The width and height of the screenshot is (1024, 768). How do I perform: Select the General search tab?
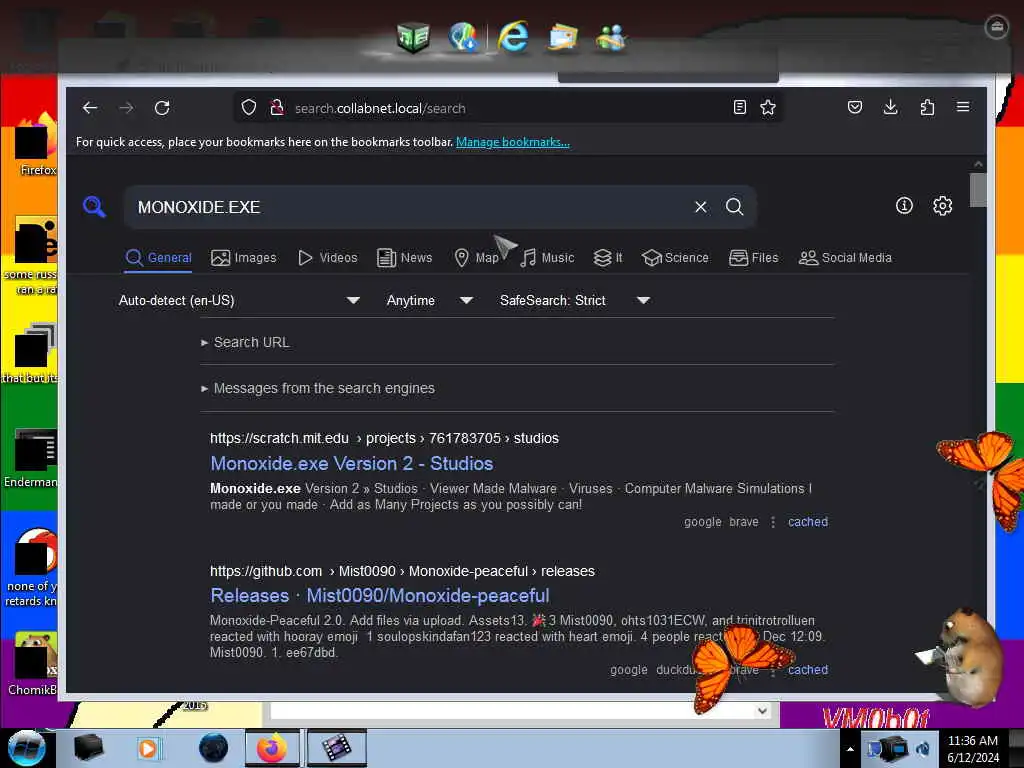tap(158, 258)
